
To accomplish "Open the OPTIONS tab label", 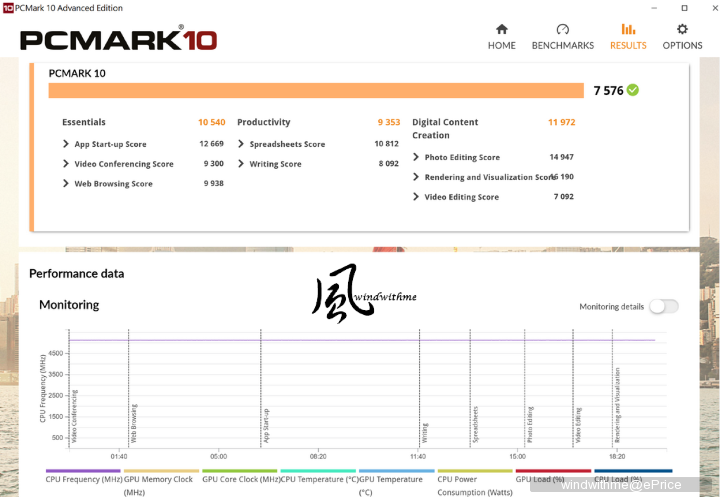I will [x=682, y=45].
